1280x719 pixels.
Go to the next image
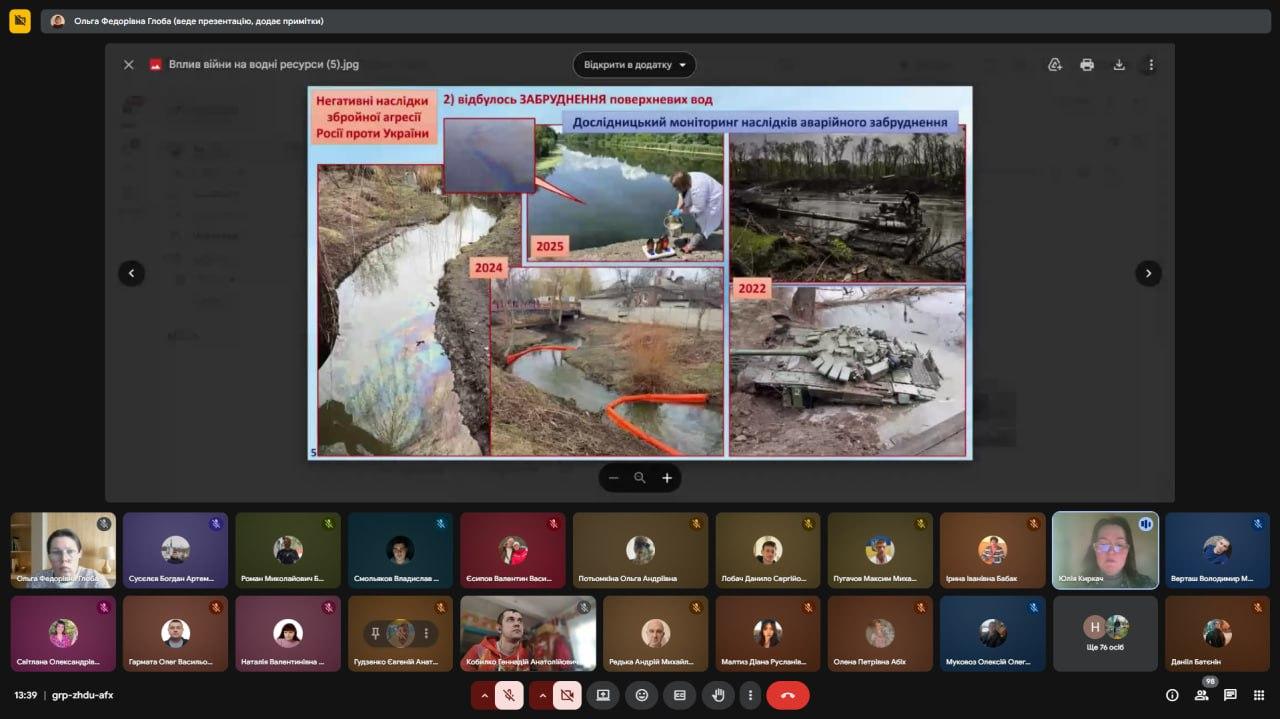coord(1148,273)
